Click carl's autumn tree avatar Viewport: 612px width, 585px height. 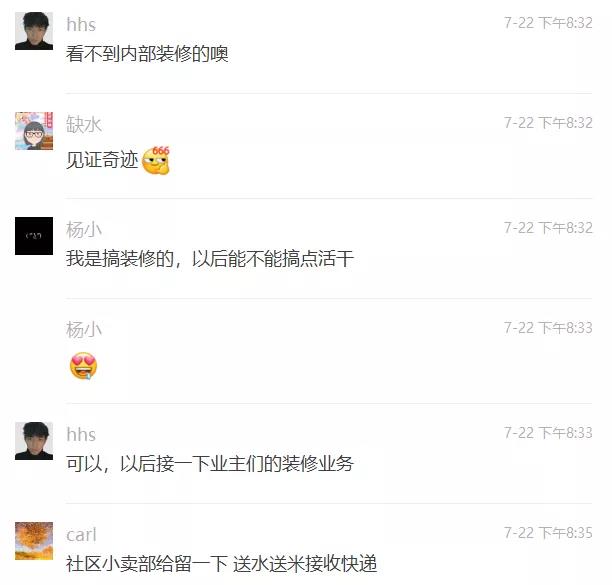(34, 541)
